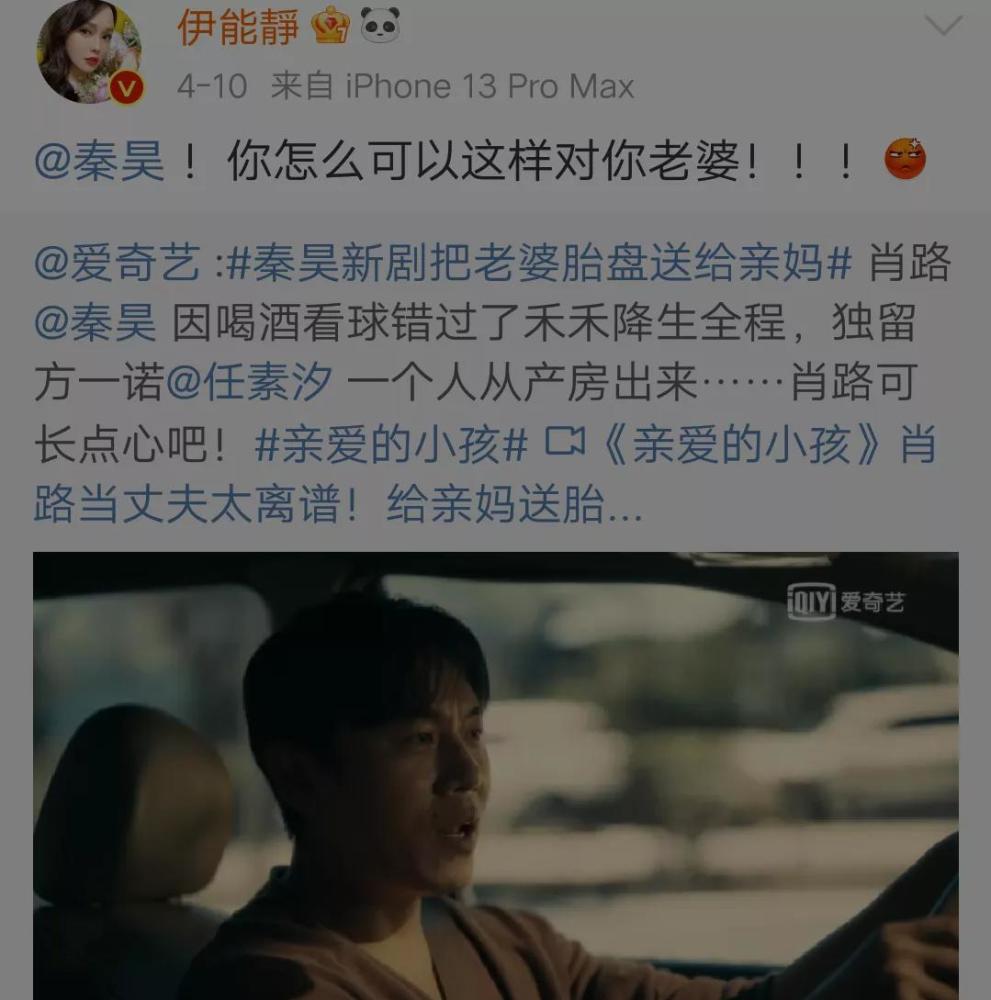The image size is (991, 1000).
Task: Tap the 来自 iPhone 13 Pro Max source
Action: [x=452, y=86]
